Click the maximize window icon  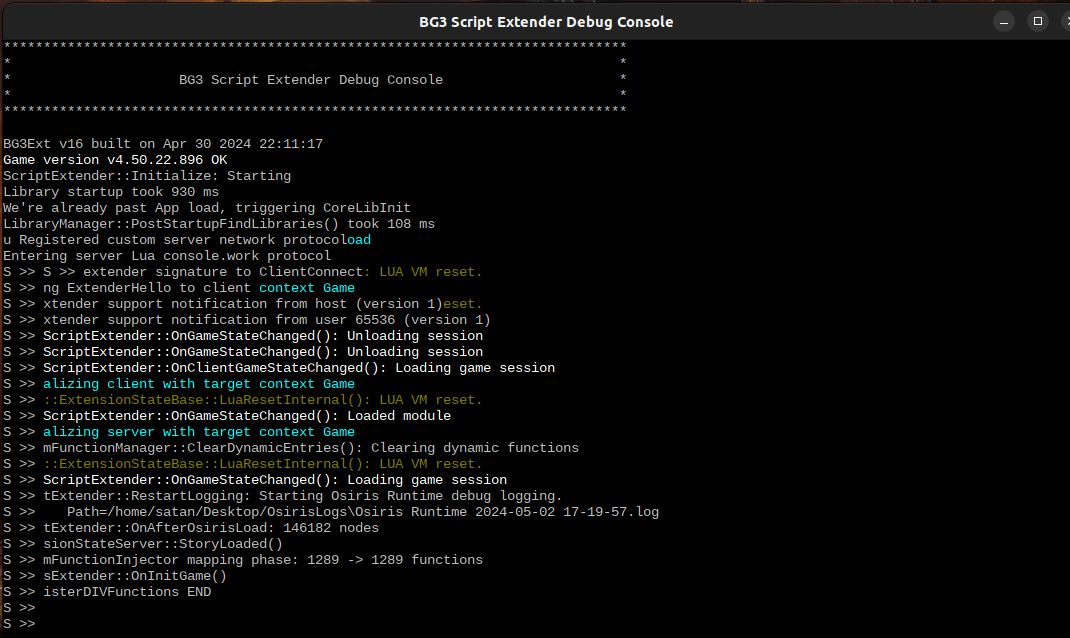[1037, 20]
